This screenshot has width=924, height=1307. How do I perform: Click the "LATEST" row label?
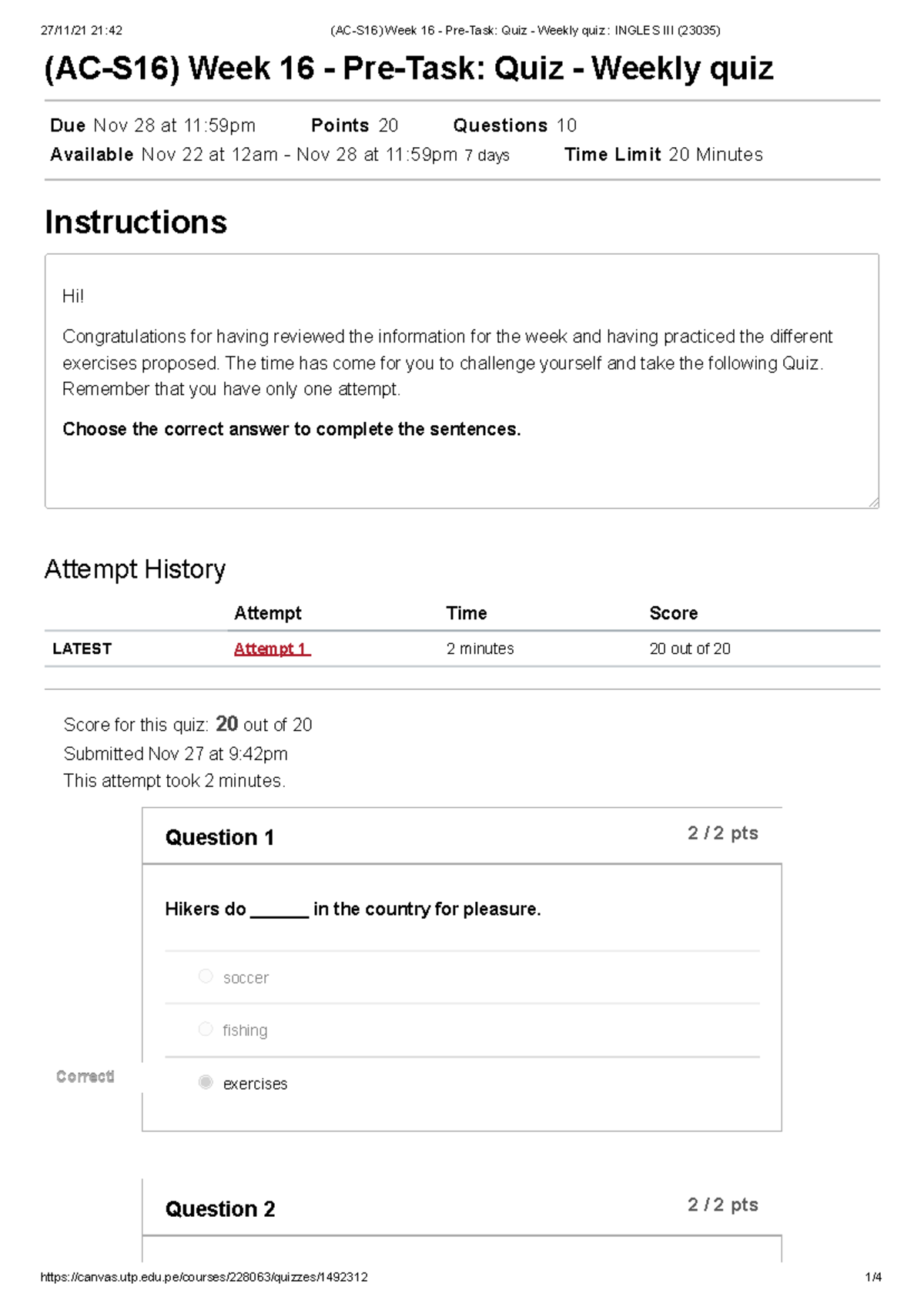[82, 649]
